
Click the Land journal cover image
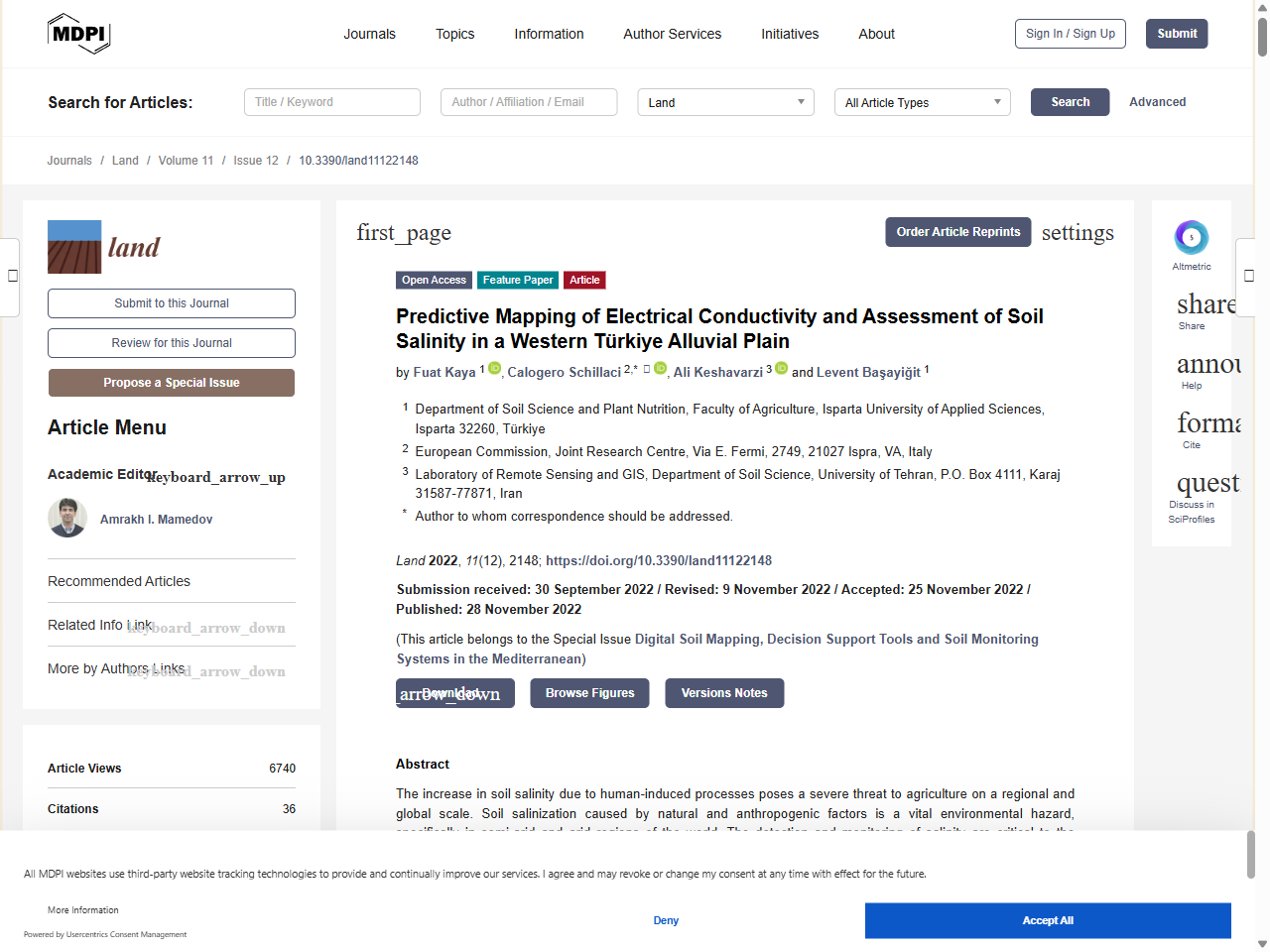tap(74, 247)
